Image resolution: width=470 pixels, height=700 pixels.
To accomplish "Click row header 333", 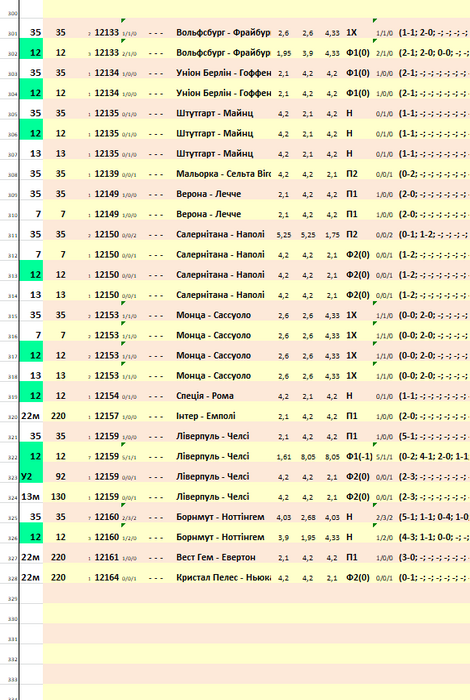I will [x=12, y=679].
